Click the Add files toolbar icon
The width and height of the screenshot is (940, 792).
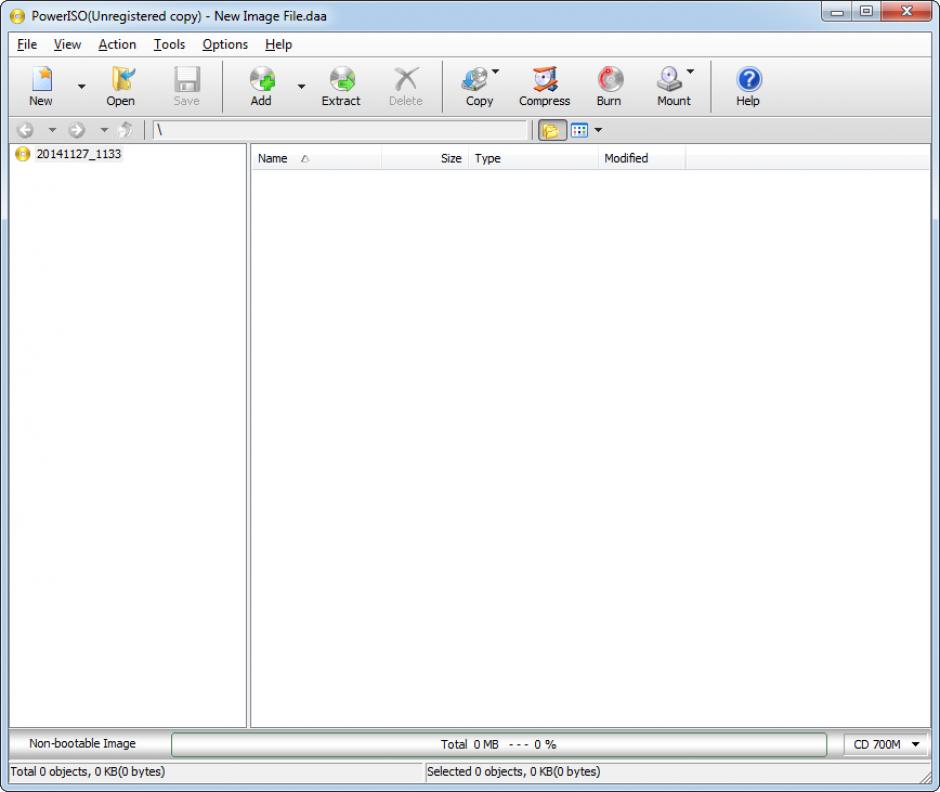(261, 86)
